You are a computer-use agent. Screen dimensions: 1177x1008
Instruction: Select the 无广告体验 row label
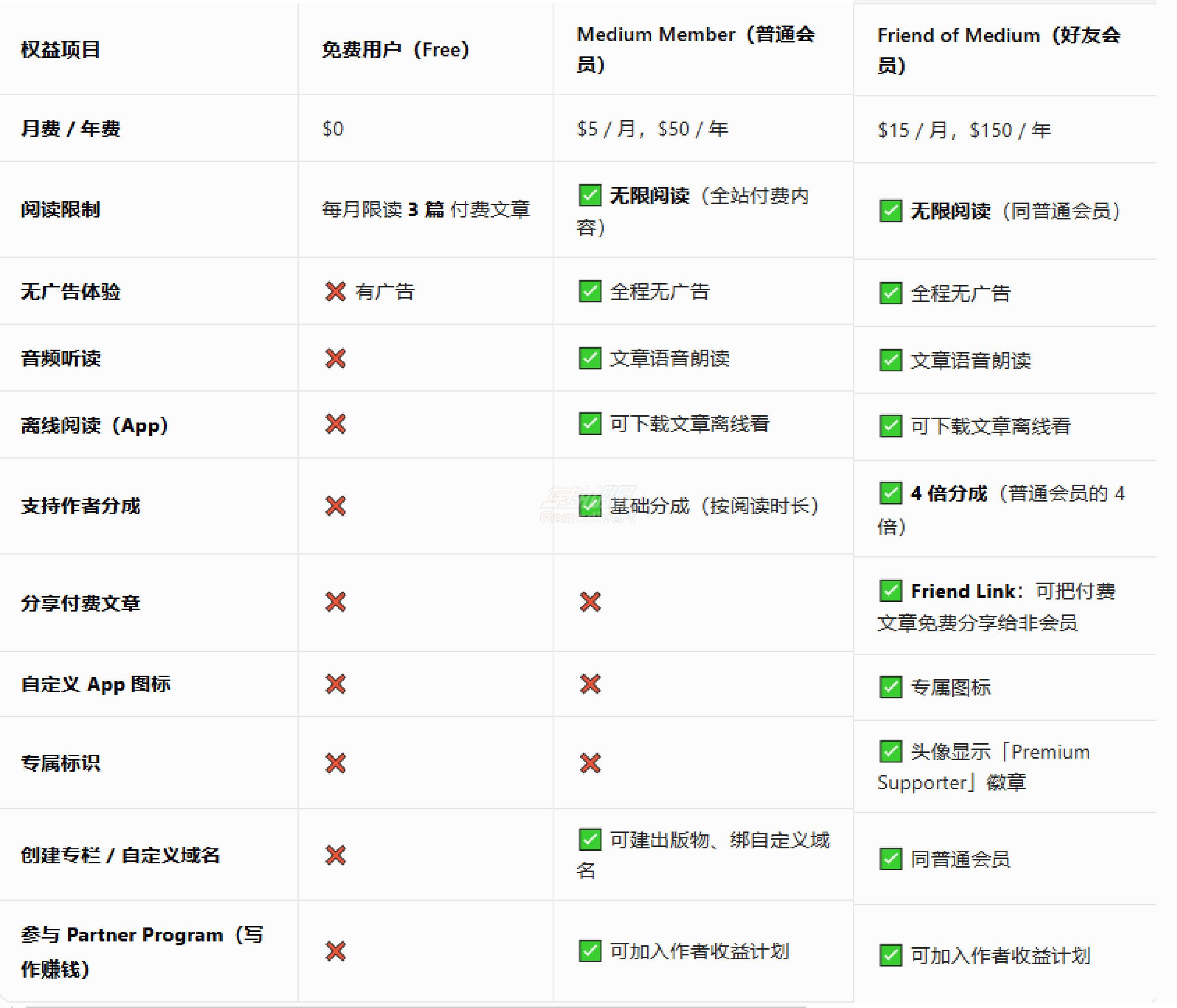[x=70, y=291]
